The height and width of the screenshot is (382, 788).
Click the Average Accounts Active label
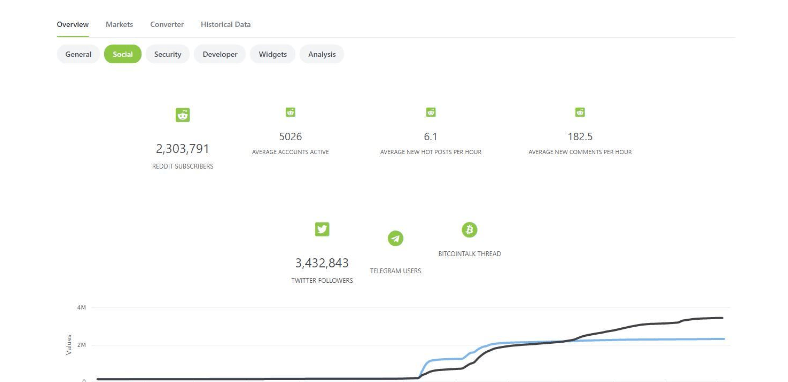[290, 152]
